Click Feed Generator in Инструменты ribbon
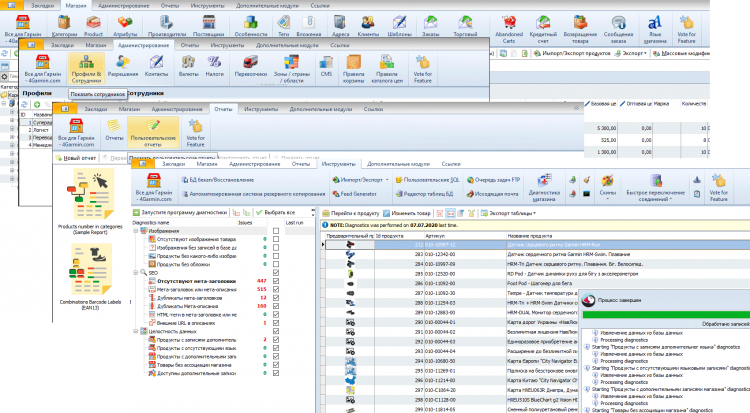This screenshot has height=413, width=750. [x=354, y=194]
